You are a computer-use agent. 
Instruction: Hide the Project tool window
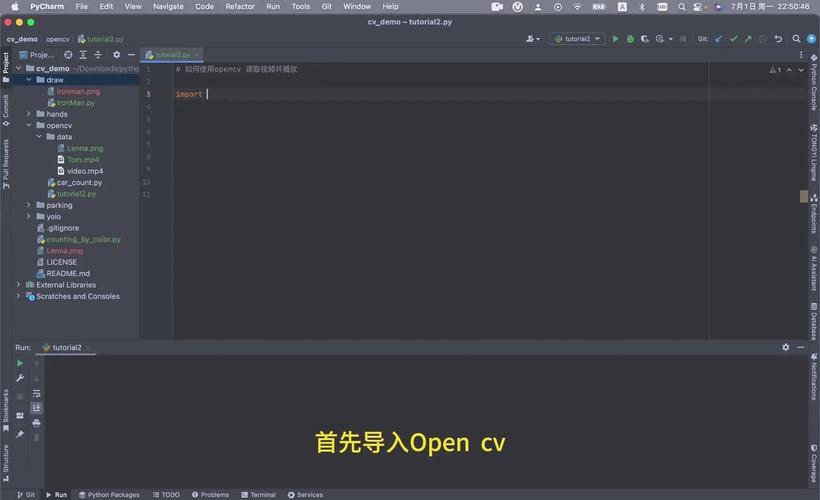[x=131, y=54]
